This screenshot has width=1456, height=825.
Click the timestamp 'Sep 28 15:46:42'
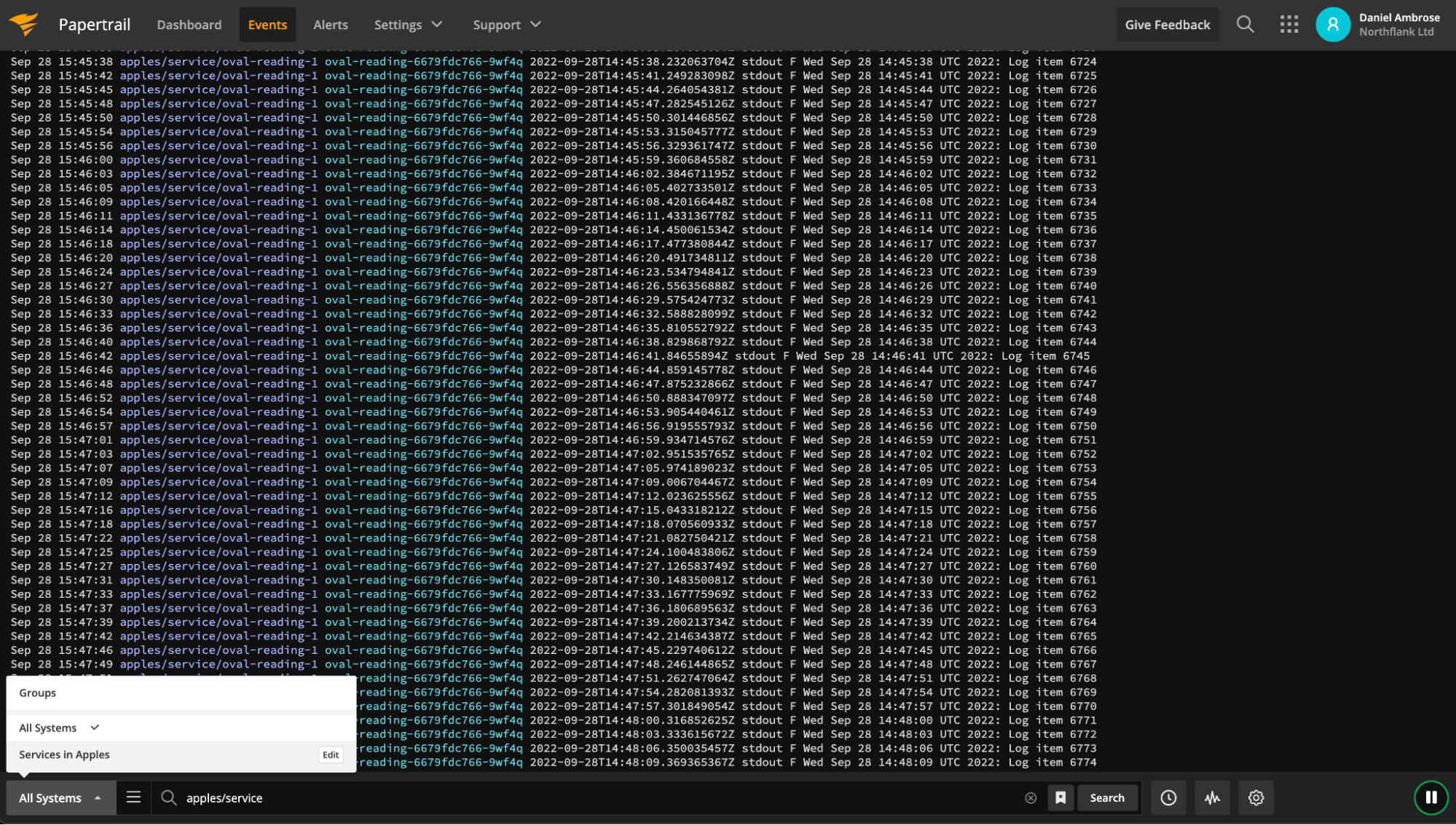[x=62, y=356]
